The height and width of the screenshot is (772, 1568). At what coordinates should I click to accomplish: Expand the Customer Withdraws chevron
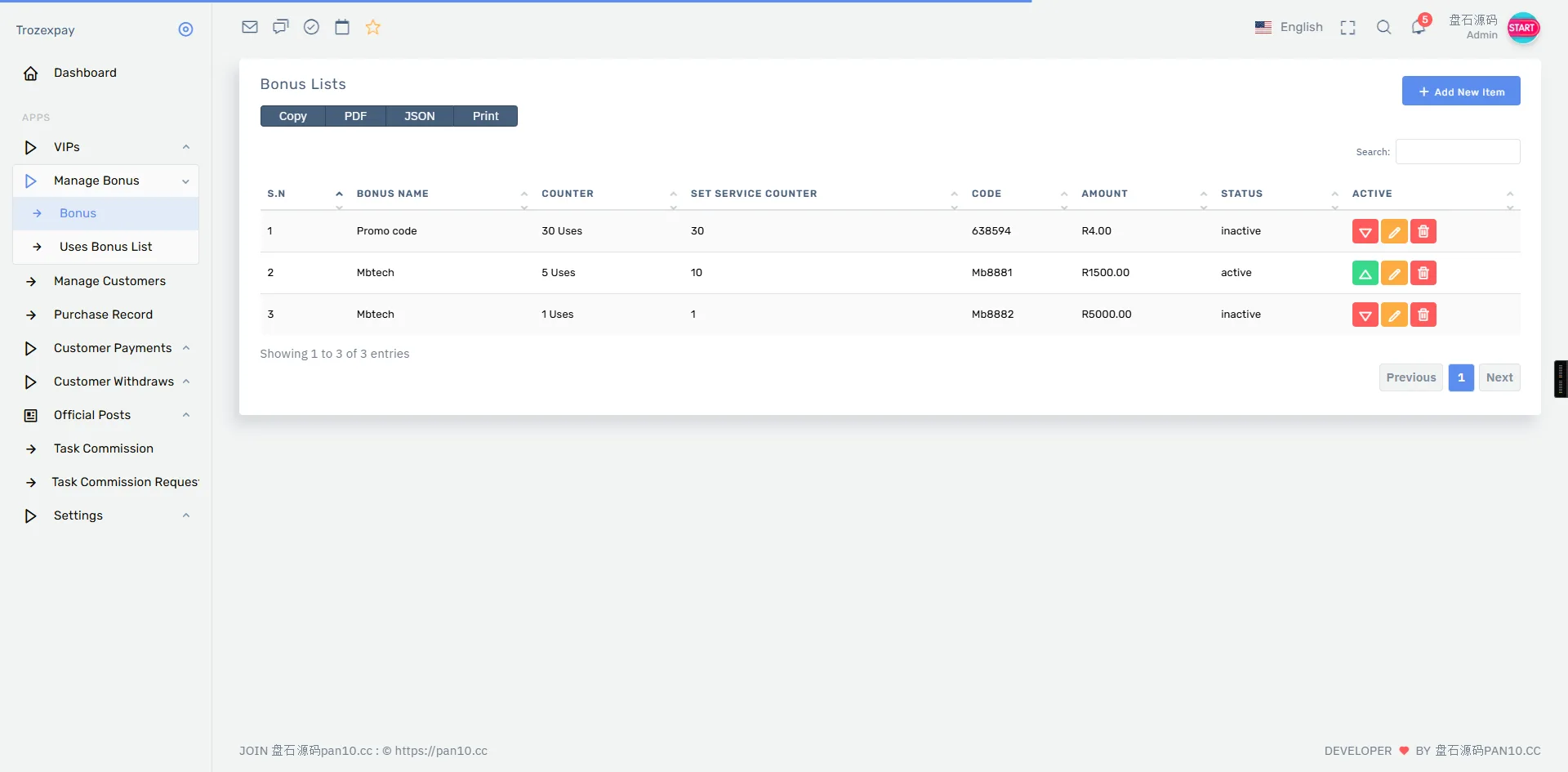pyautogui.click(x=186, y=382)
